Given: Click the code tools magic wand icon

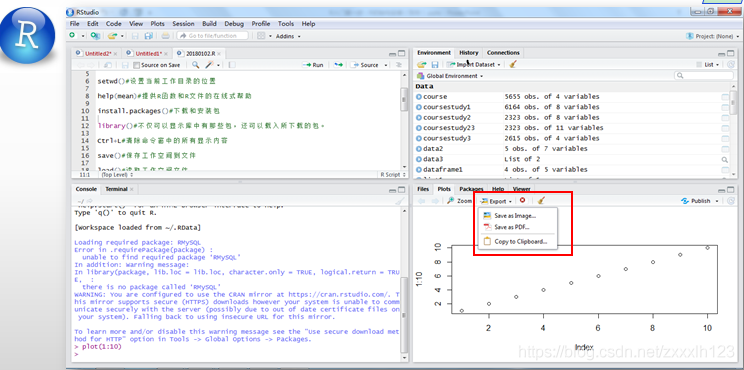Looking at the screenshot, I should 209,65.
